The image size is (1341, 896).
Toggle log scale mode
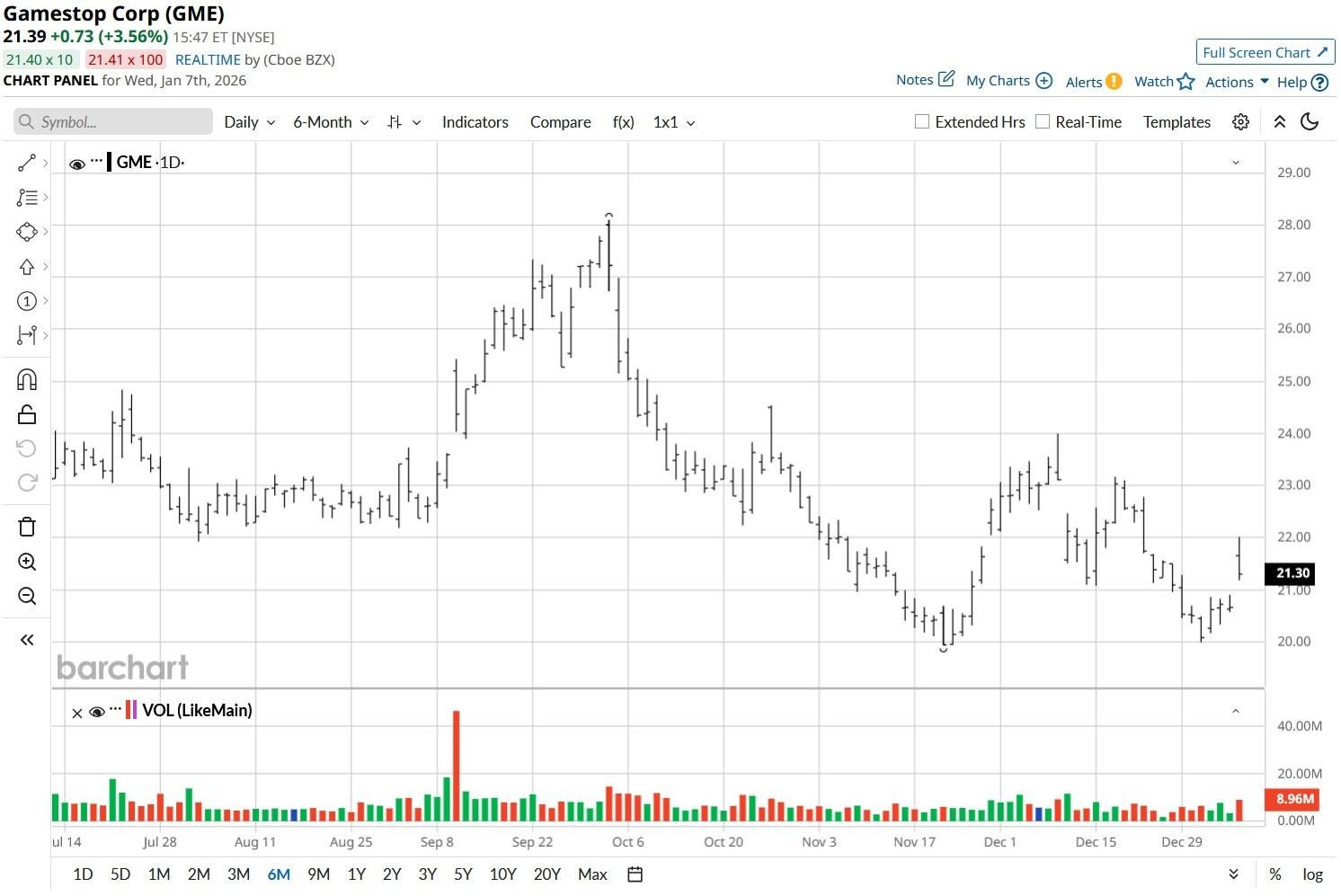(x=1312, y=874)
